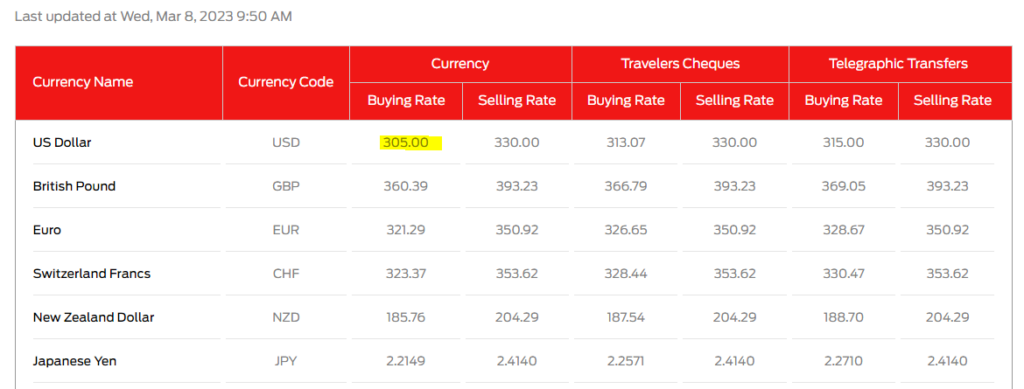Select the British Pound row name
The width and height of the screenshot is (1024, 389).
coord(74,186)
